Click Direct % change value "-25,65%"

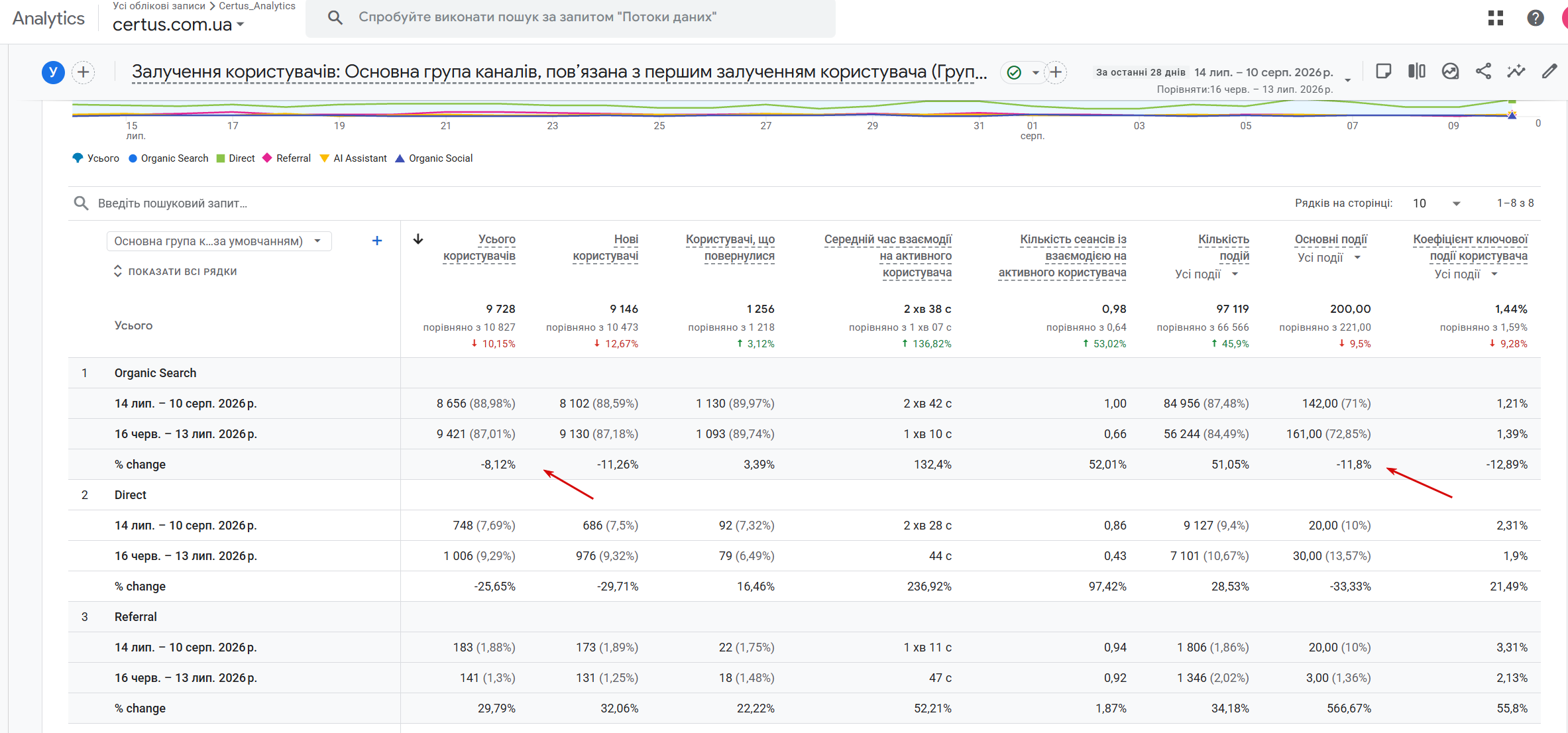pos(494,587)
